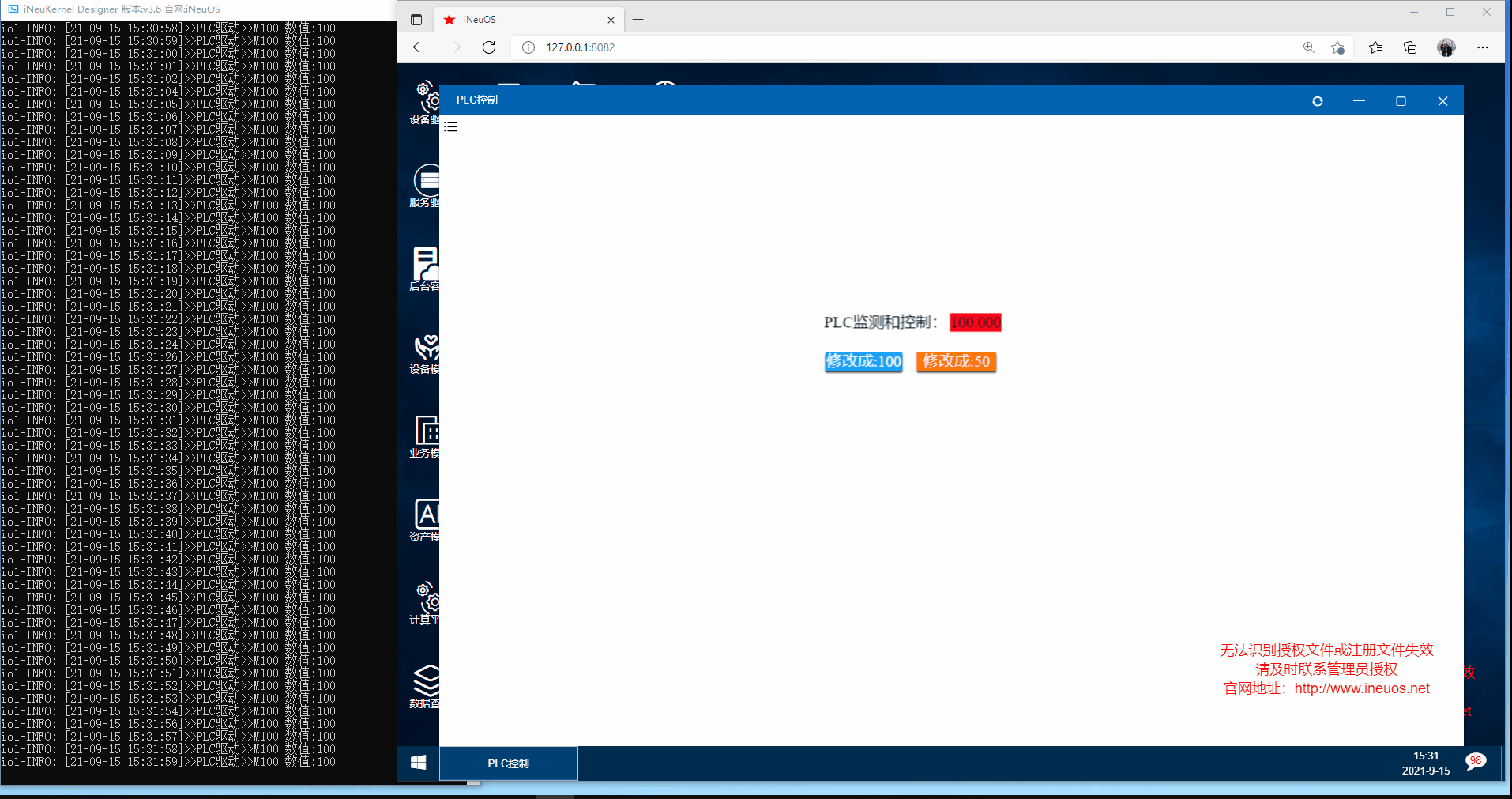Open tab actions menu in browser
The width and height of the screenshot is (1512, 799).
coord(416,20)
